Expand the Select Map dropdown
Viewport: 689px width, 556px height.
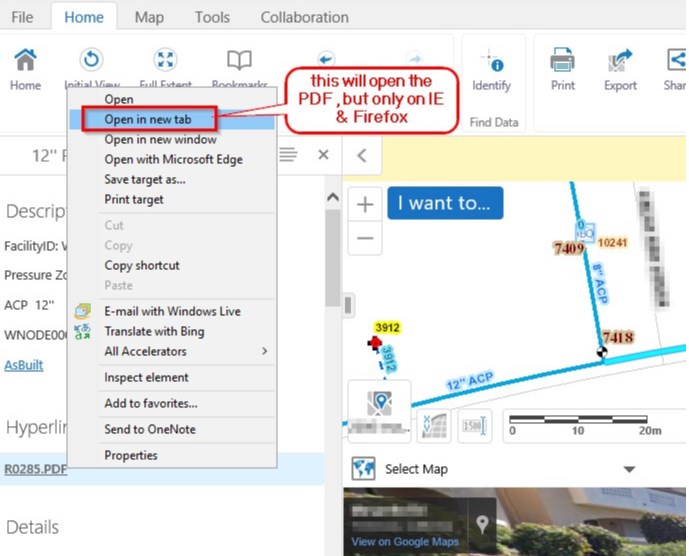click(629, 469)
